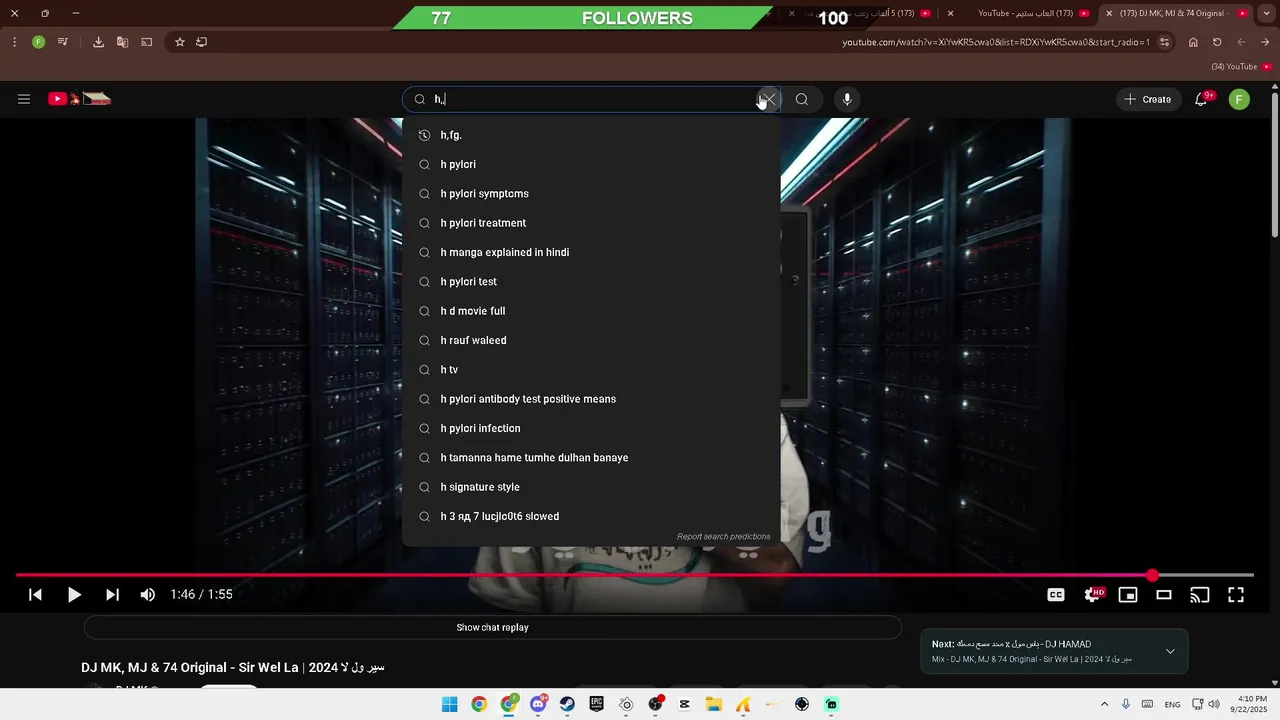1280x720 pixels.
Task: Switch to miniplayer
Action: [x=1128, y=595]
